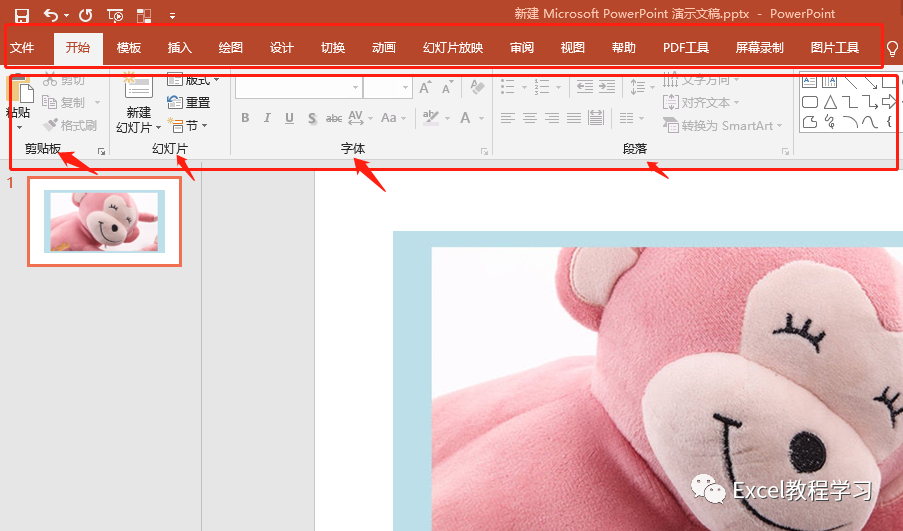Viewport: 903px width, 531px height.
Task: Switch to the 切换 tab
Action: [x=333, y=48]
